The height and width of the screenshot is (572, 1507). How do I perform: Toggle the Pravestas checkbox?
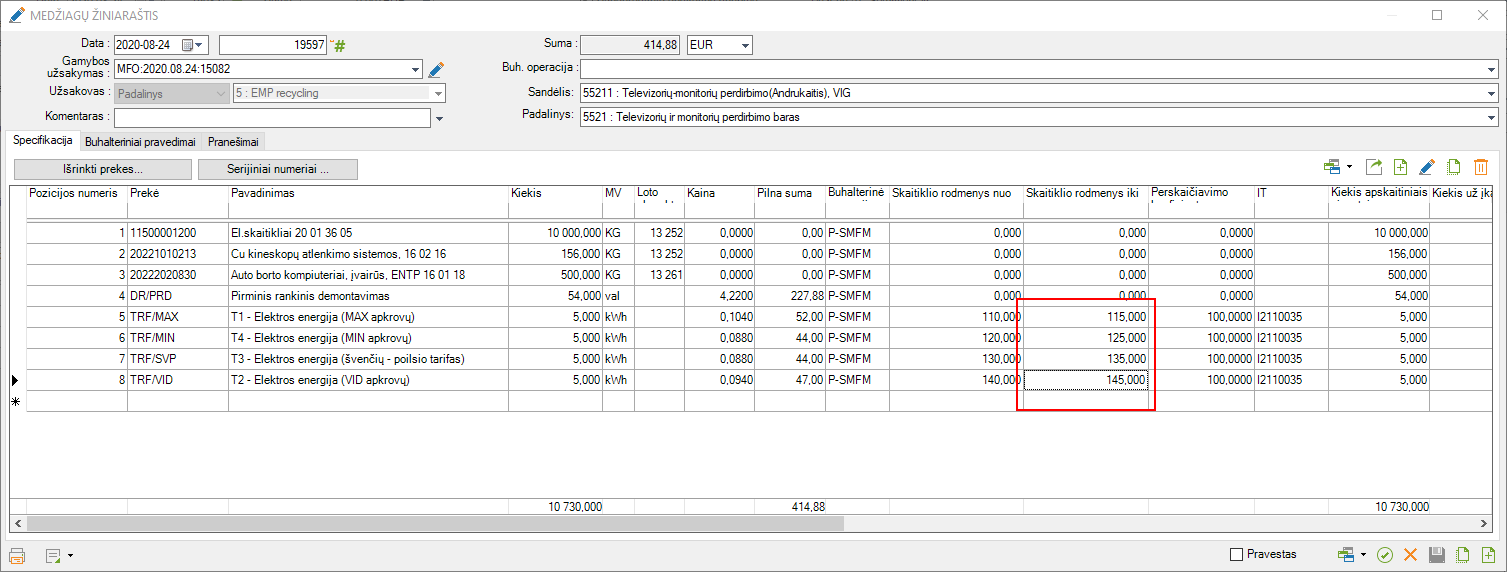(1236, 554)
